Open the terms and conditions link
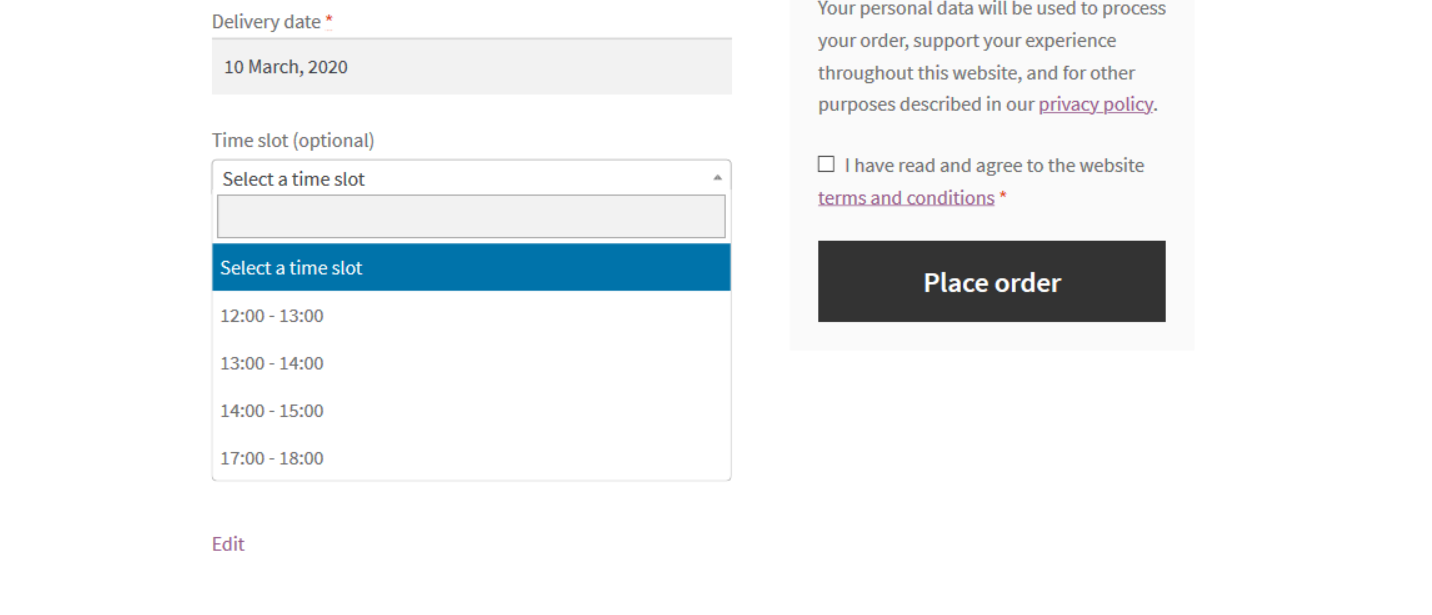The width and height of the screenshot is (1432, 615). (x=906, y=197)
